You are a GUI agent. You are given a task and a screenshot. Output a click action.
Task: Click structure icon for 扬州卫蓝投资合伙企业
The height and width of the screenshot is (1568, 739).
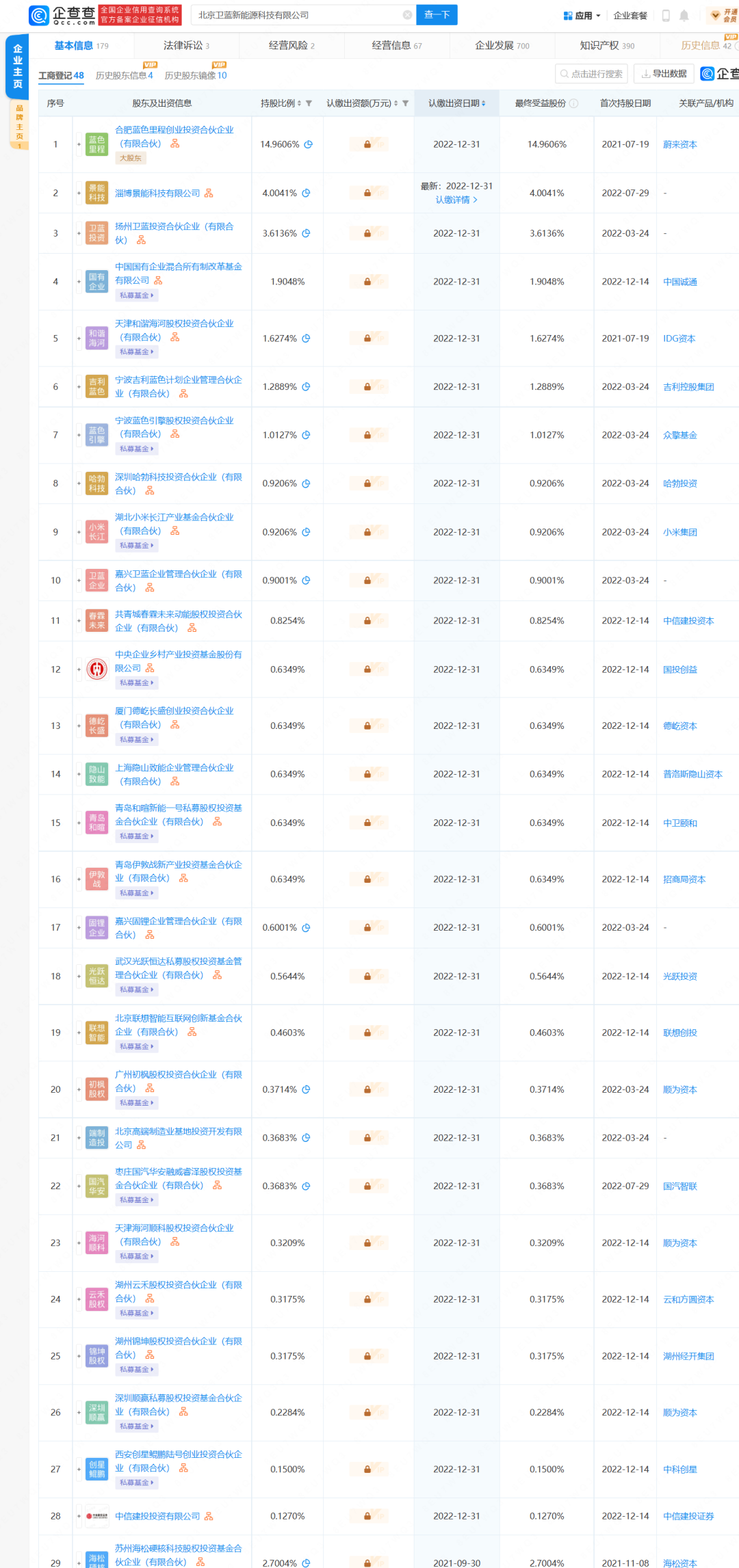[141, 240]
